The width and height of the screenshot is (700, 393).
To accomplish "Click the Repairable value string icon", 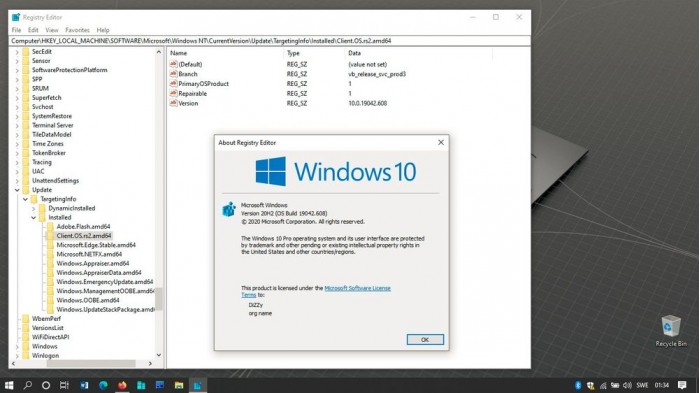I will pyautogui.click(x=173, y=94).
